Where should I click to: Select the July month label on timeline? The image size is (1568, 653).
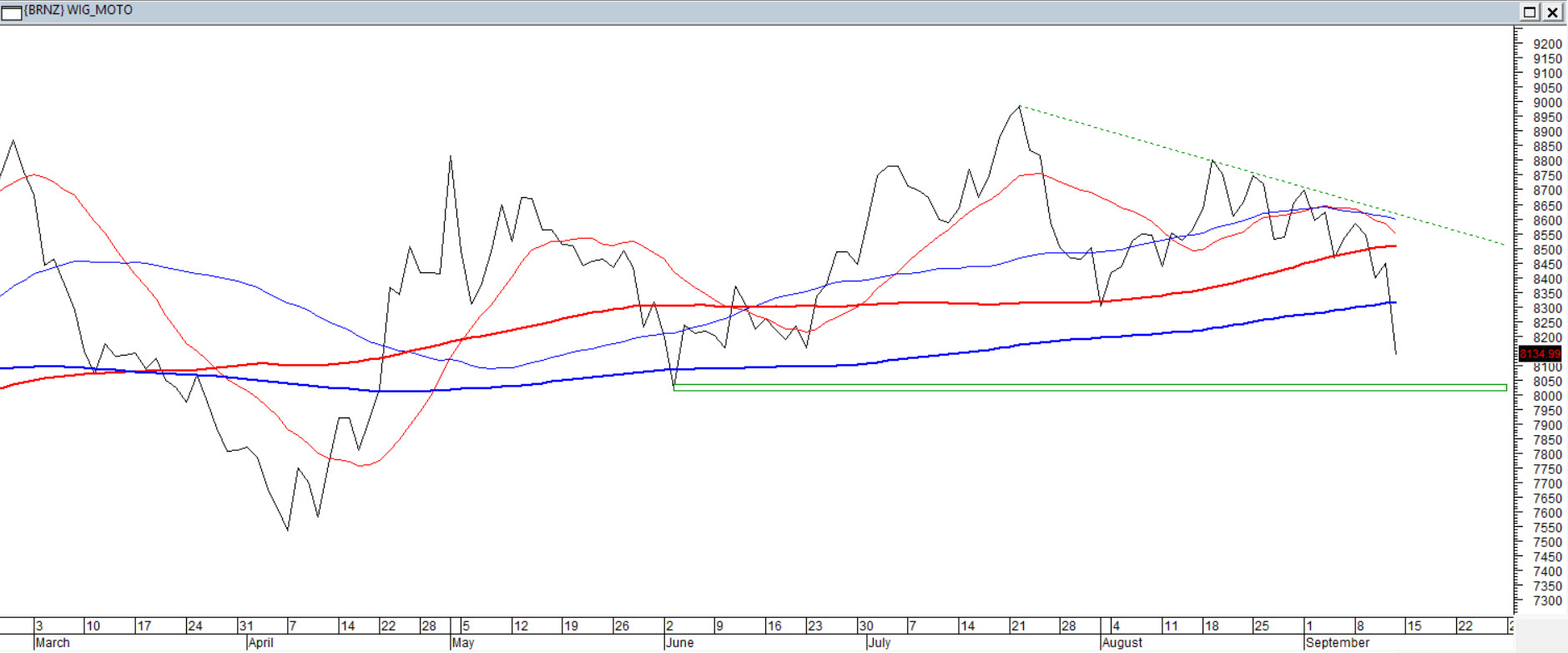click(879, 643)
